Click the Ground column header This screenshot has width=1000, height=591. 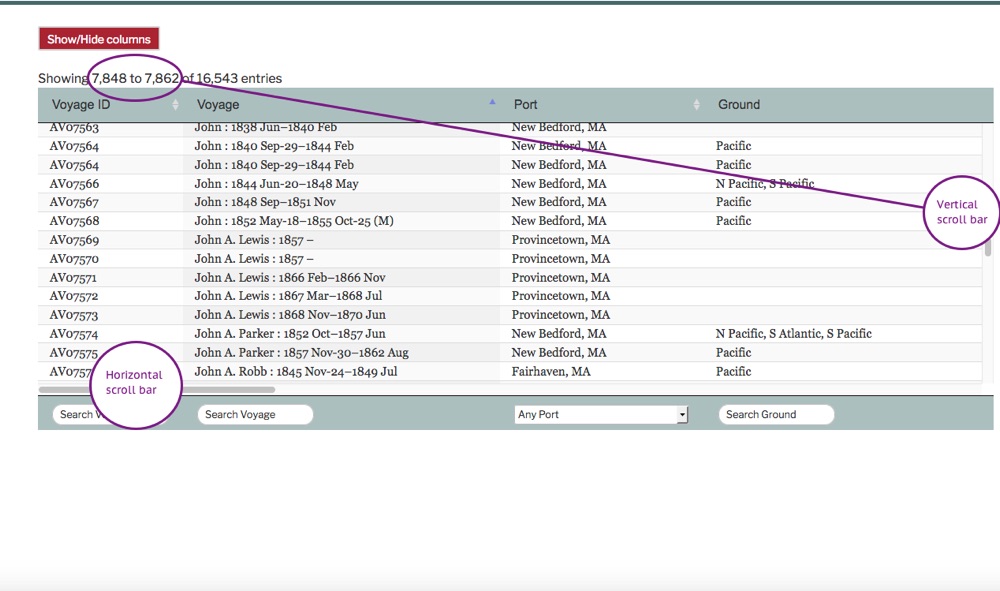click(x=739, y=105)
